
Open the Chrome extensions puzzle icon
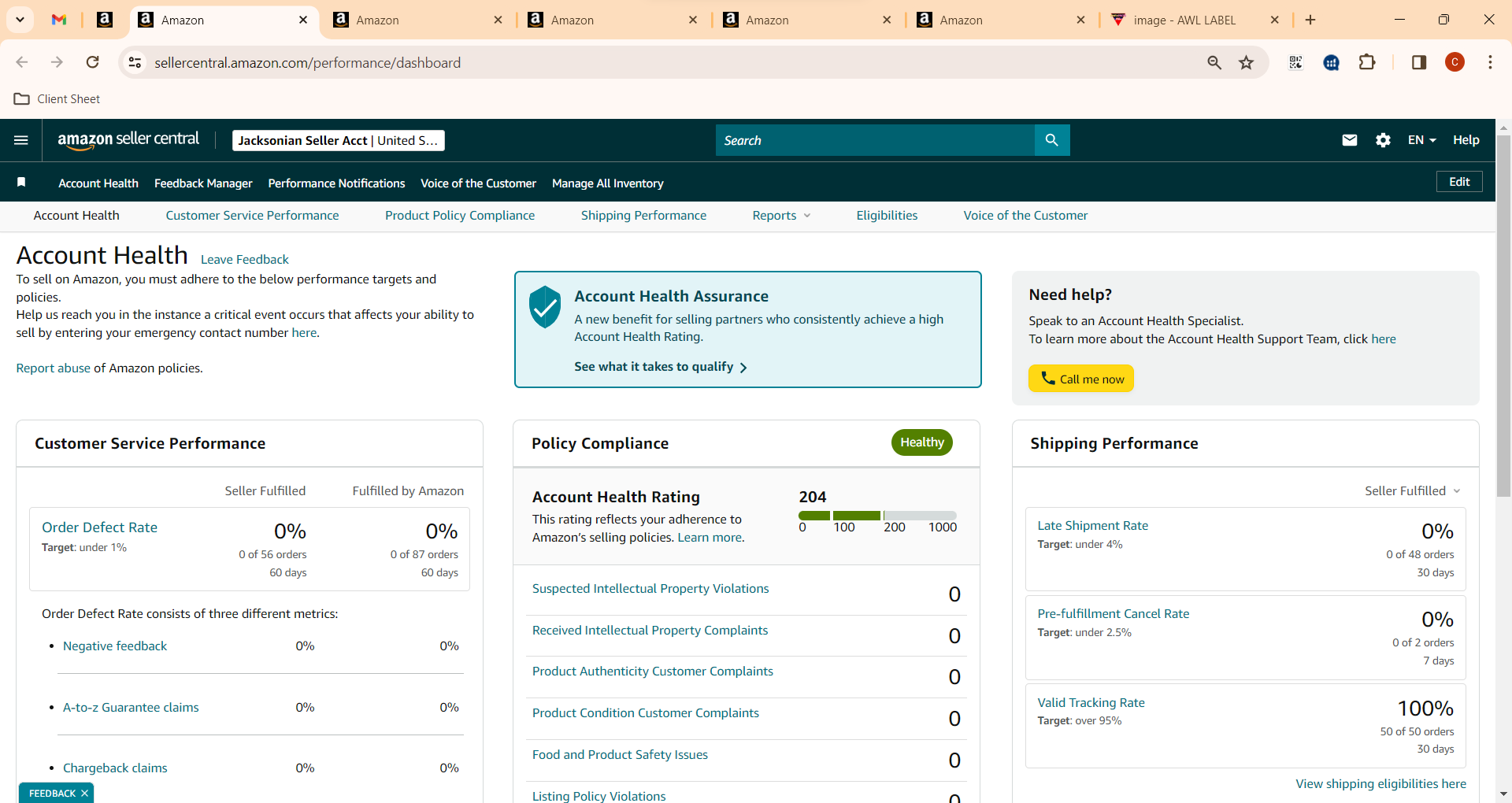click(1367, 62)
